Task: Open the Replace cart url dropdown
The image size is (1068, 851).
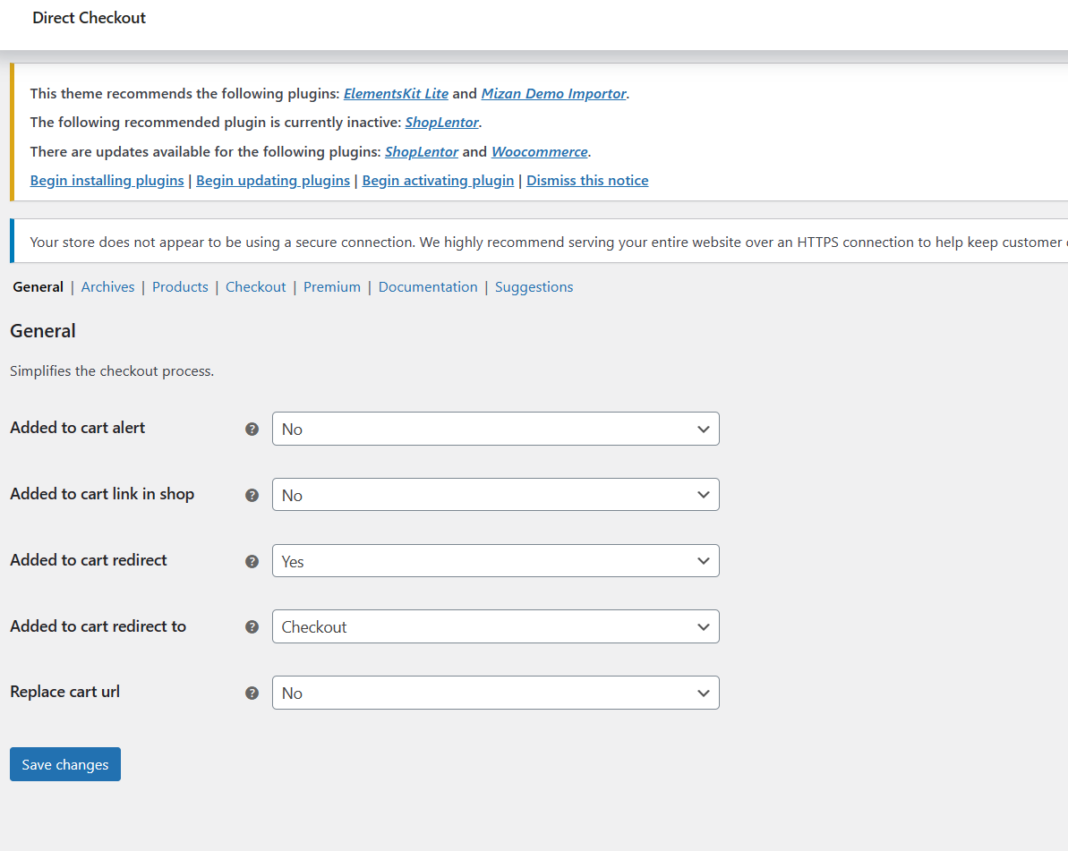Action: [x=495, y=693]
